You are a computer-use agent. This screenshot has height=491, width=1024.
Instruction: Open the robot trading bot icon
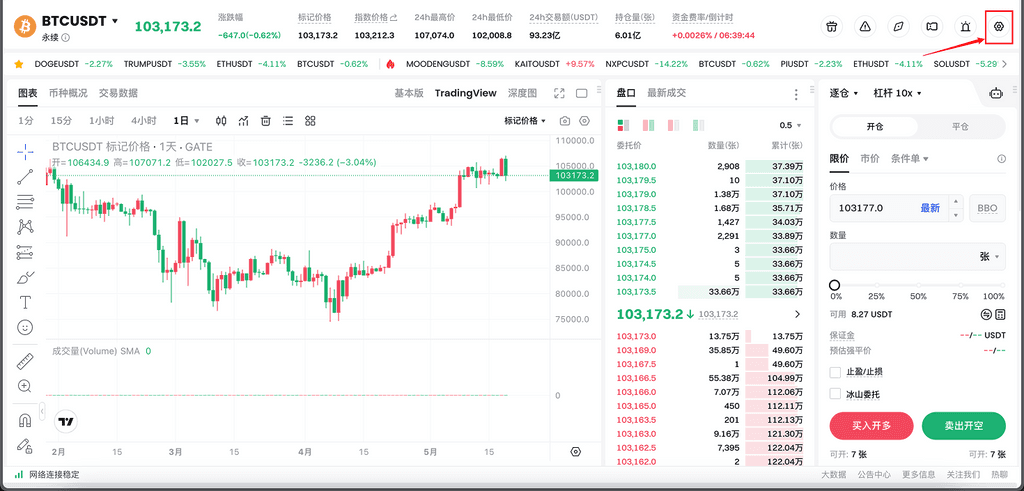(x=995, y=93)
